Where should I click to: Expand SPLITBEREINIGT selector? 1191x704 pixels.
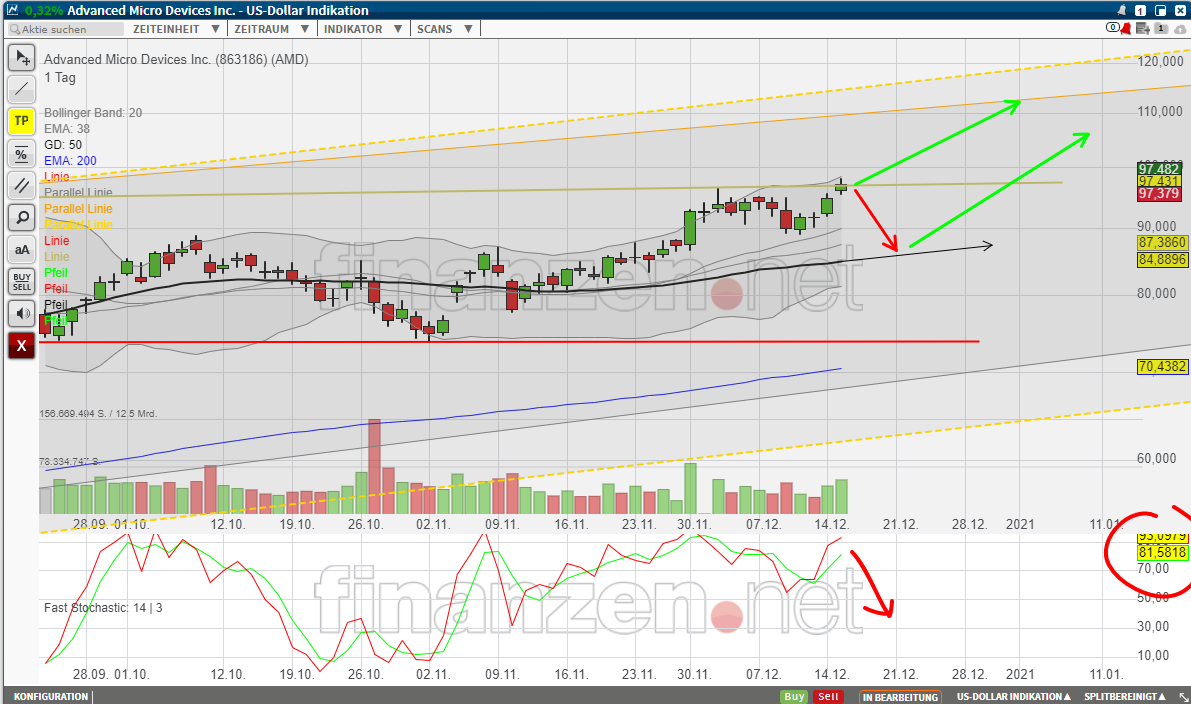tap(1125, 696)
